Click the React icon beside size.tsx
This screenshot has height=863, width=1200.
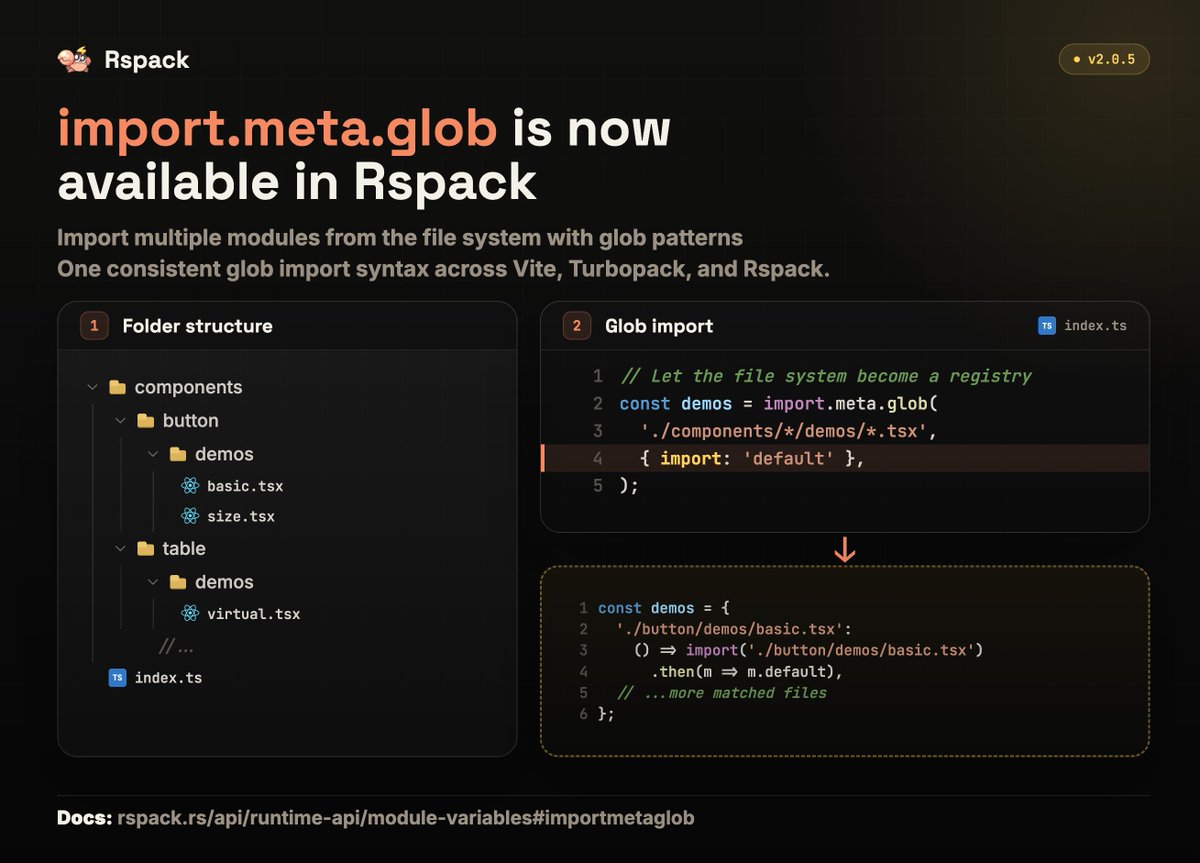pos(190,516)
